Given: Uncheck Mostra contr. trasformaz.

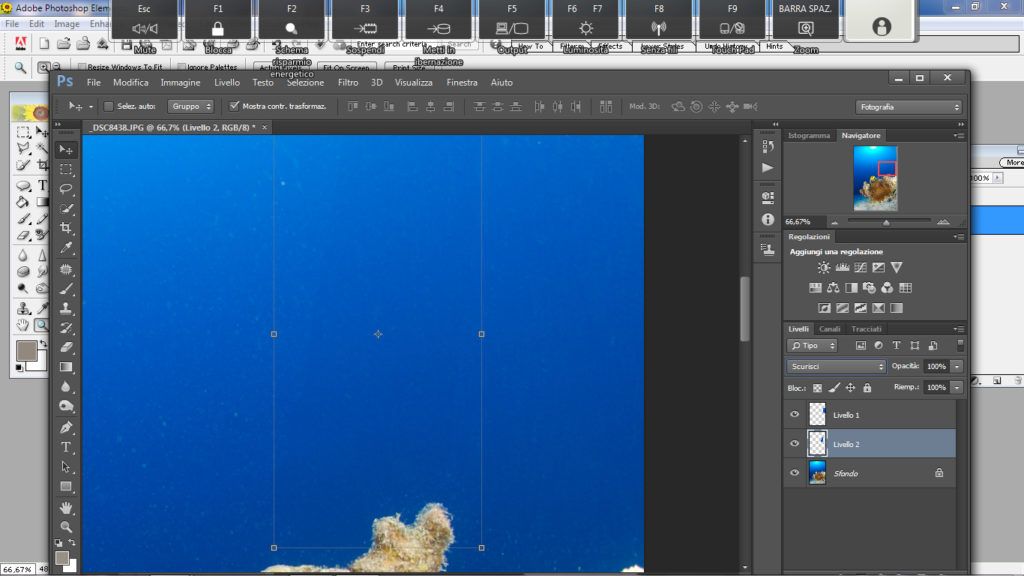Looking at the screenshot, I should pos(234,106).
